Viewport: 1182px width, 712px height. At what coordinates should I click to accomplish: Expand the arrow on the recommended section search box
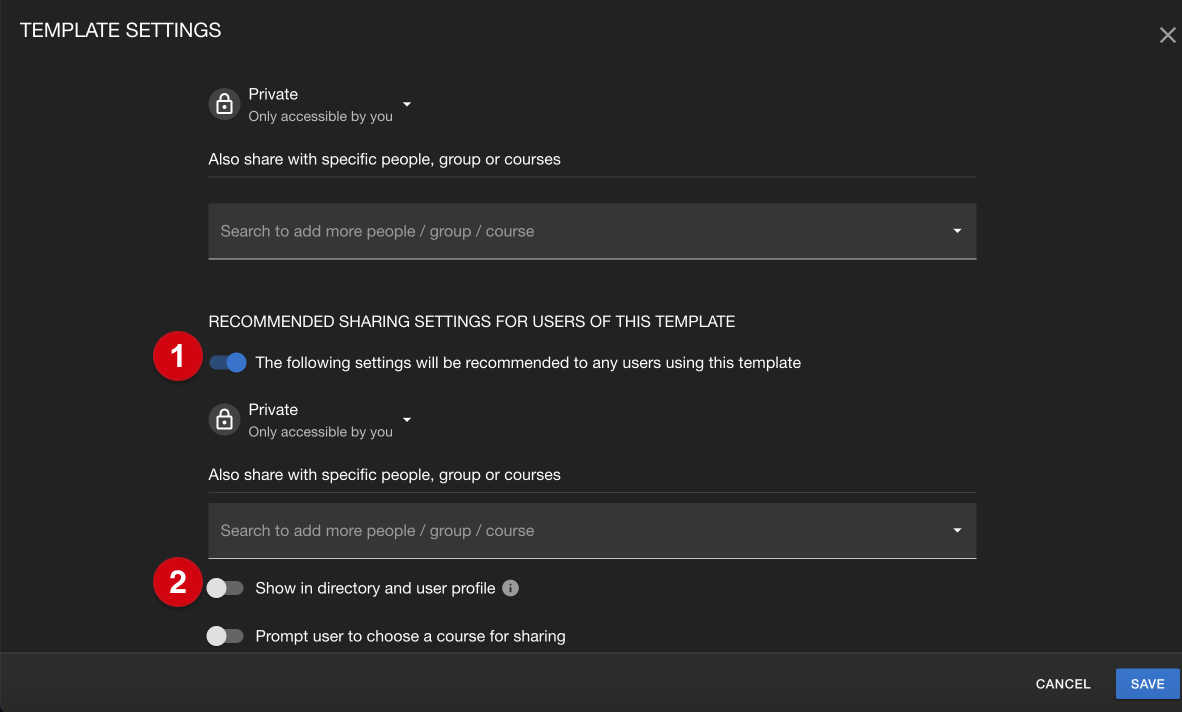coord(957,531)
